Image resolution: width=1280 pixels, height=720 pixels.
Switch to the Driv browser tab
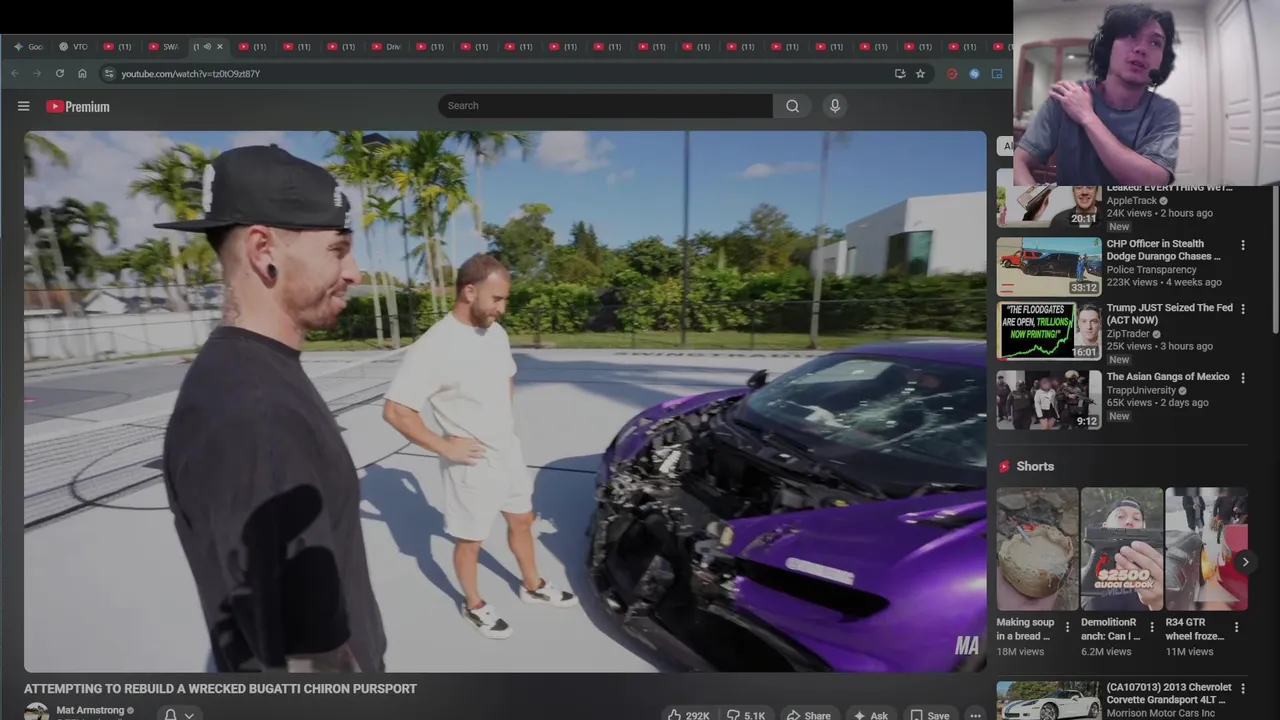coord(386,47)
